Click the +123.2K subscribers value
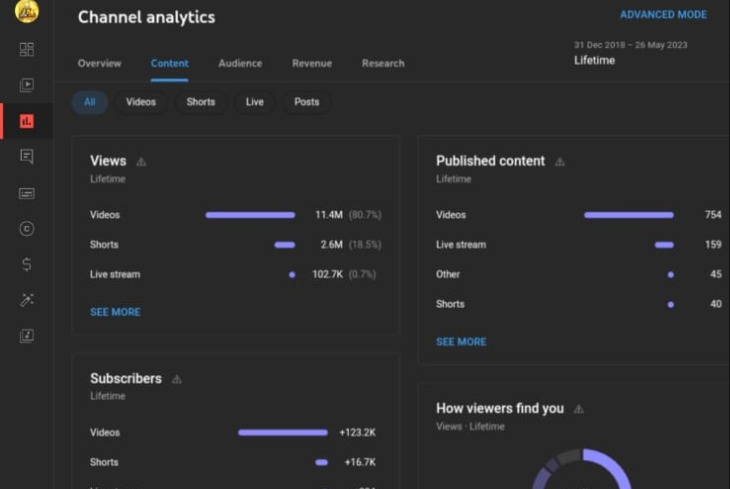The height and width of the screenshot is (489, 730). [358, 433]
